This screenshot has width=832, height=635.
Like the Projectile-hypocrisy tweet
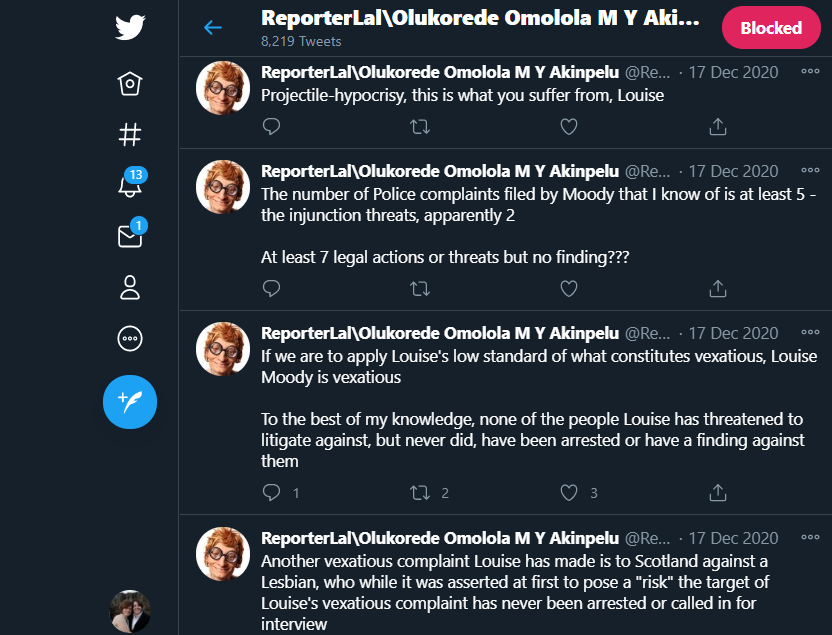(x=568, y=127)
